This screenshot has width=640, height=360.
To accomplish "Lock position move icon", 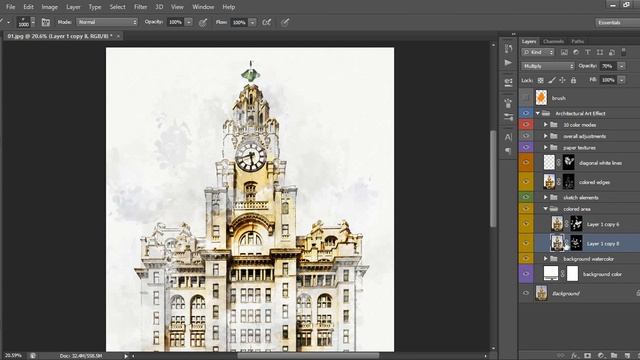I will pos(562,80).
